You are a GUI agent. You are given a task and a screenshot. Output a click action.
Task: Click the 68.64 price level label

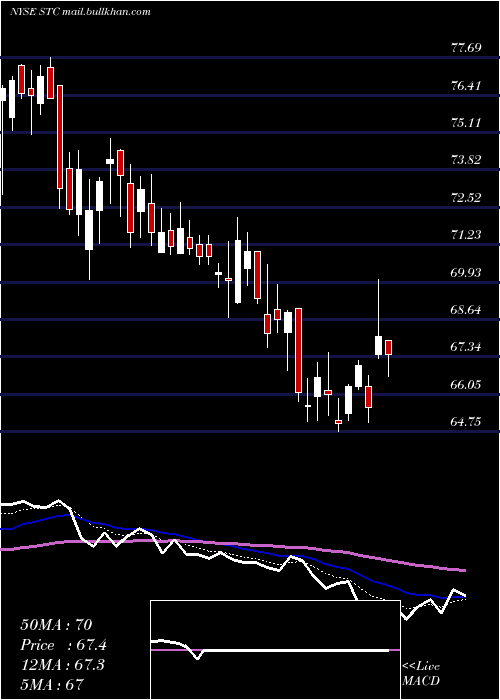pyautogui.click(x=466, y=309)
